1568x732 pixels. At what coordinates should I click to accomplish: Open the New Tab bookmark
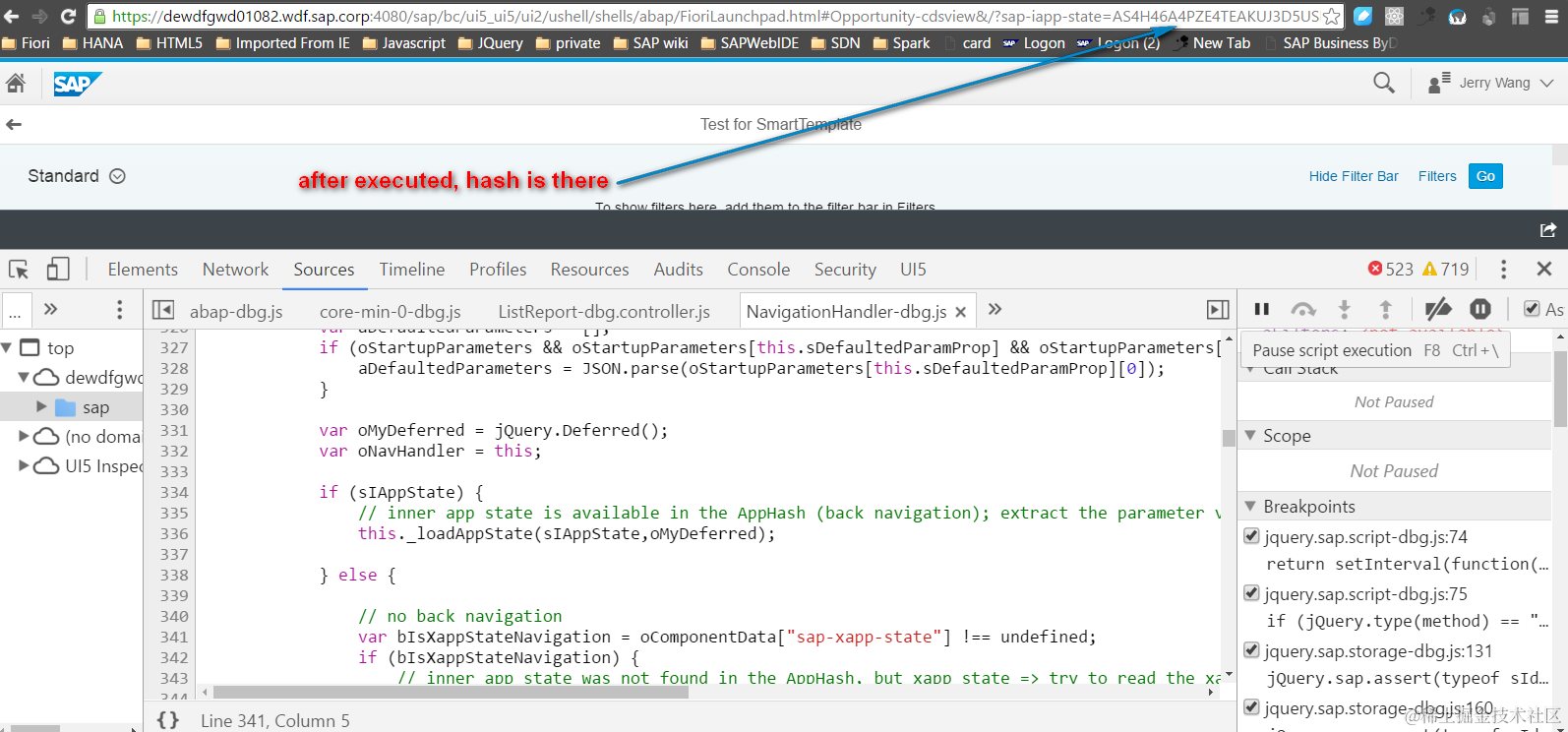pos(1212,43)
